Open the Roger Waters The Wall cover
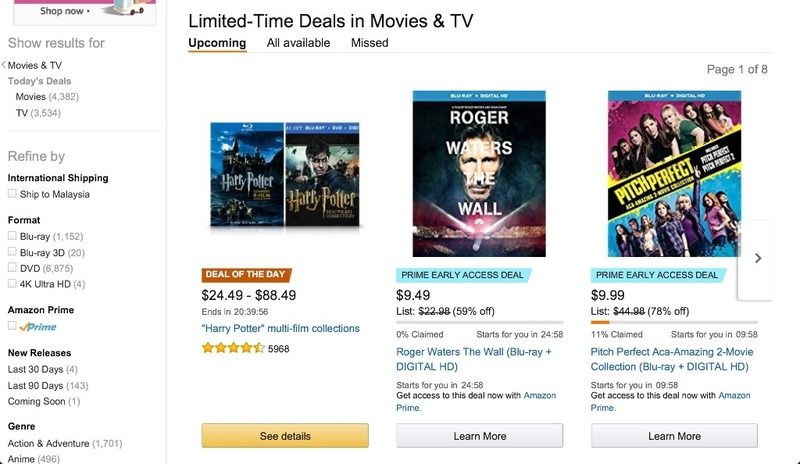 coord(479,173)
